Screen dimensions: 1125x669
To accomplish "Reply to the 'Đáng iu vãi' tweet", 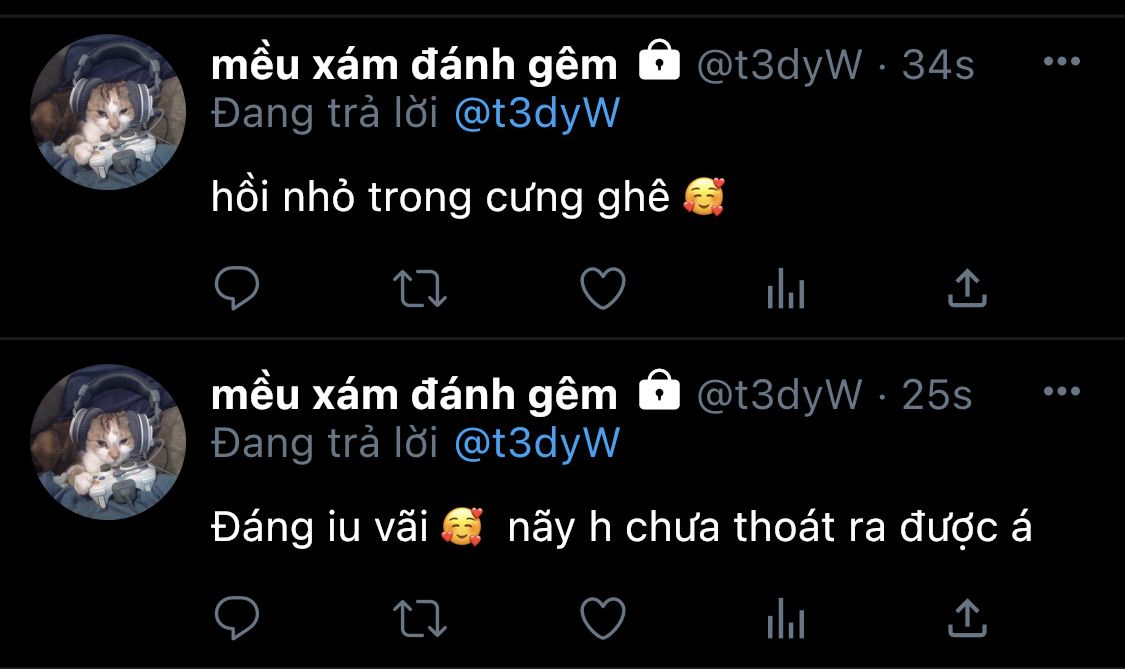I will [x=237, y=617].
